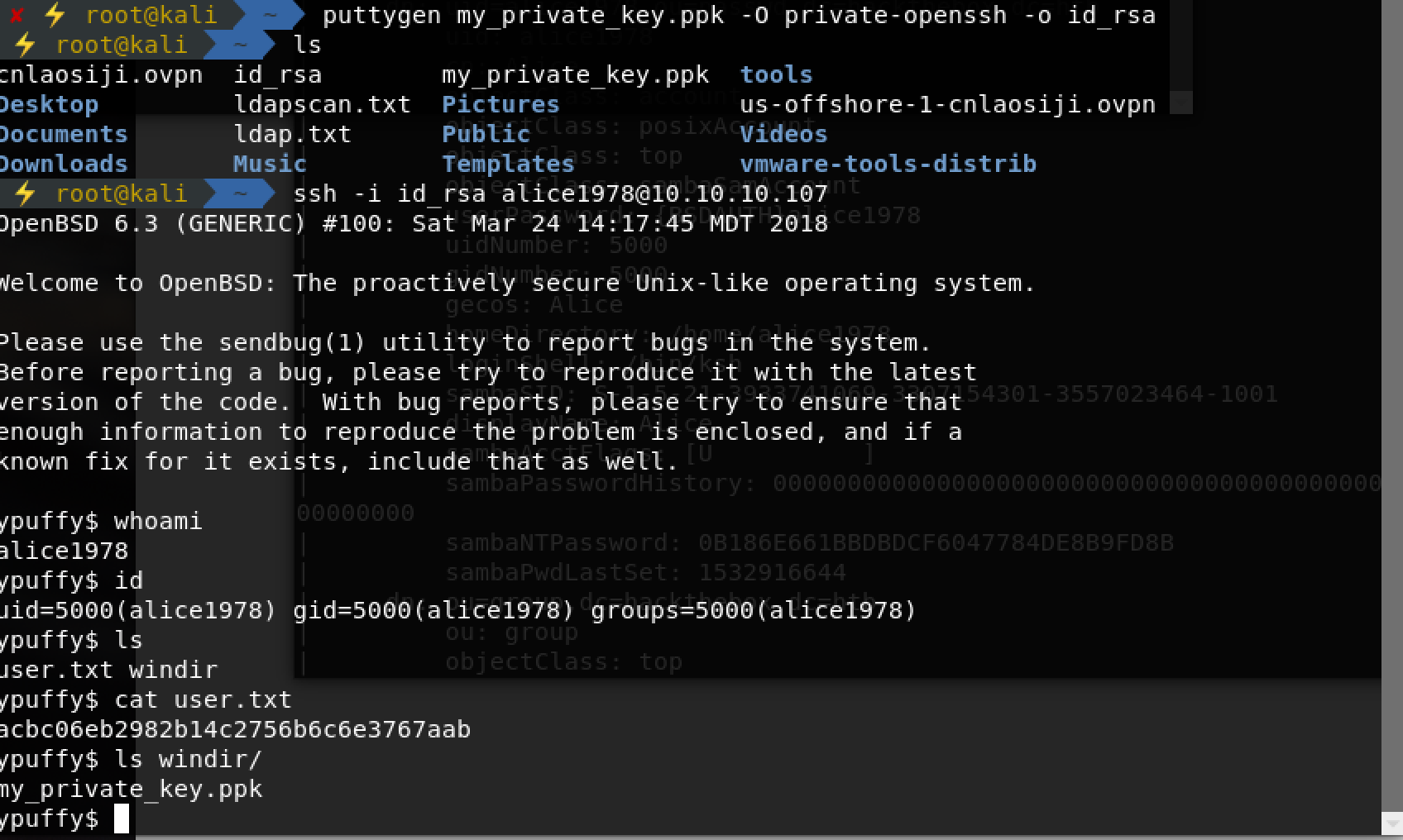This screenshot has height=840, width=1403.
Task: Click ldapscan.txt in the file listing
Action: coord(322,104)
